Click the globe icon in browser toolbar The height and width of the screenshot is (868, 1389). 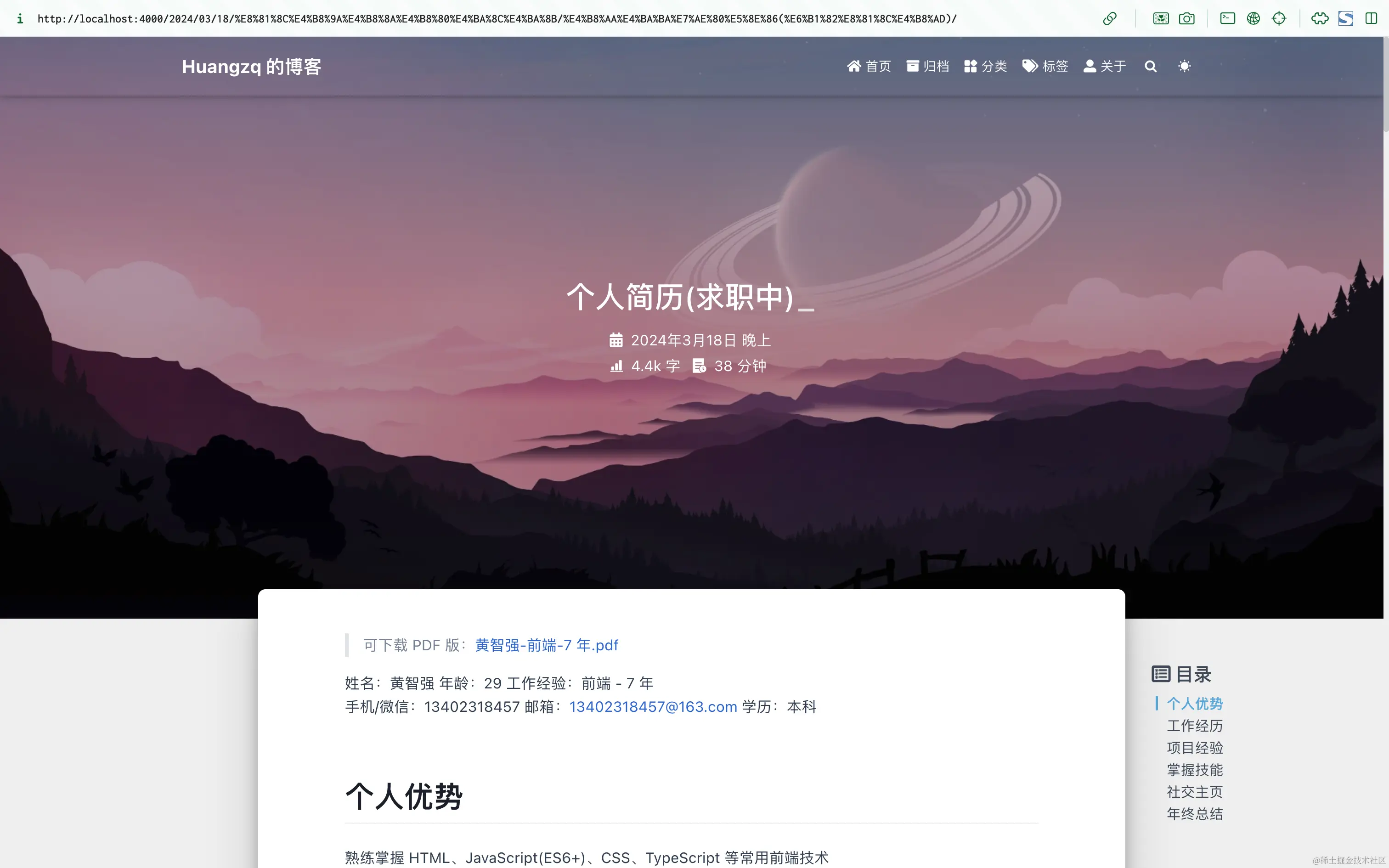(x=1253, y=18)
